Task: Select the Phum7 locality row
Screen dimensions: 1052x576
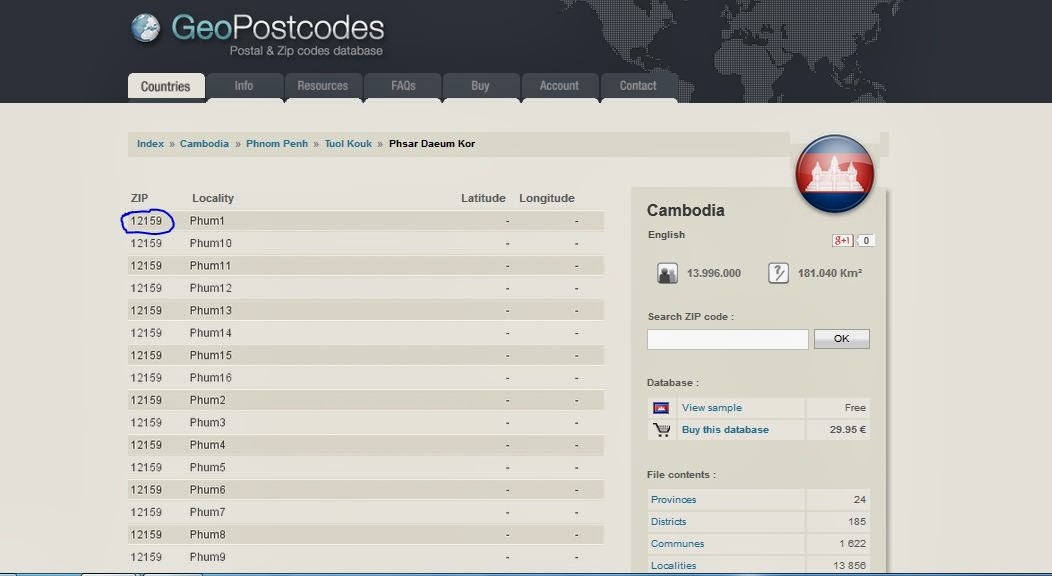Action: pyautogui.click(x=366, y=512)
